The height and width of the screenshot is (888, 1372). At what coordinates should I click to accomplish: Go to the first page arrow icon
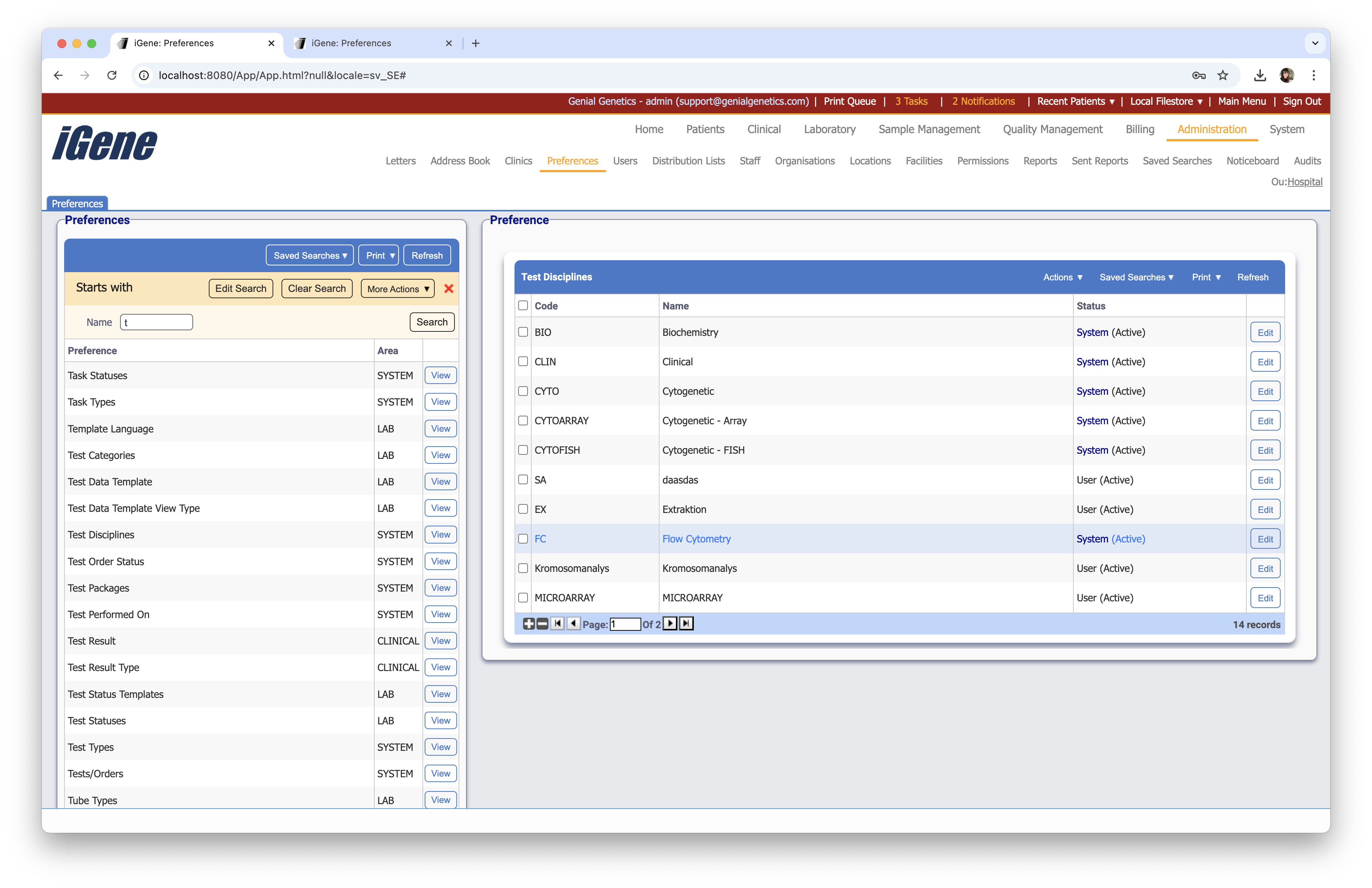557,624
